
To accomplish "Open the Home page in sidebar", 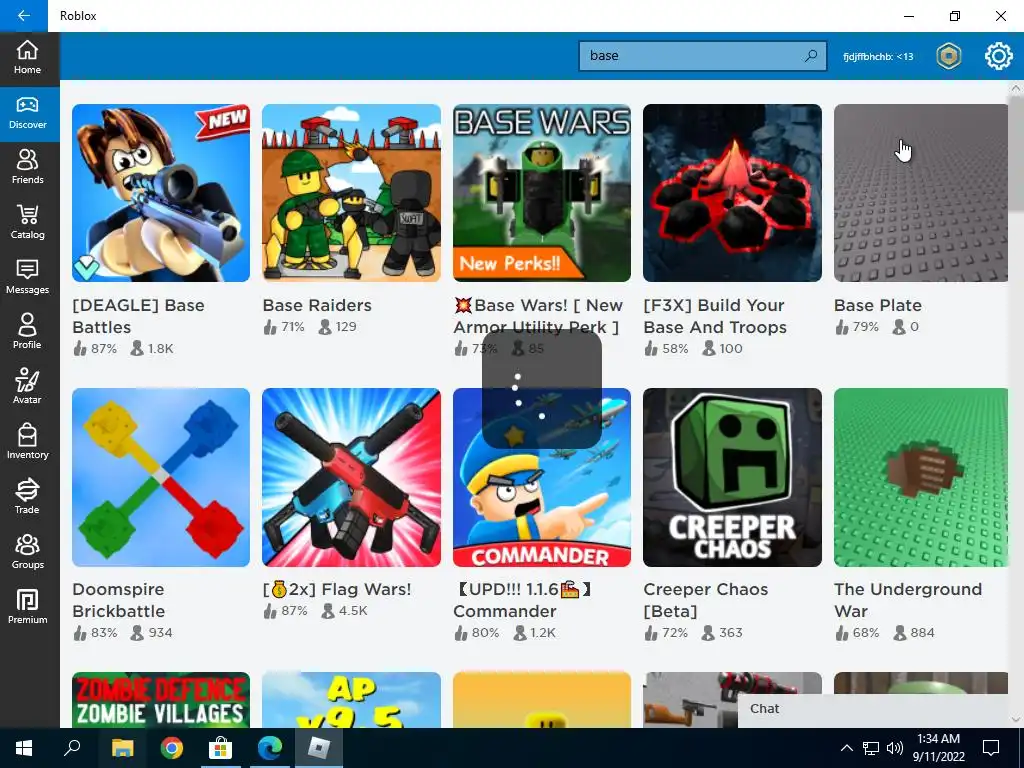I will pyautogui.click(x=27, y=57).
